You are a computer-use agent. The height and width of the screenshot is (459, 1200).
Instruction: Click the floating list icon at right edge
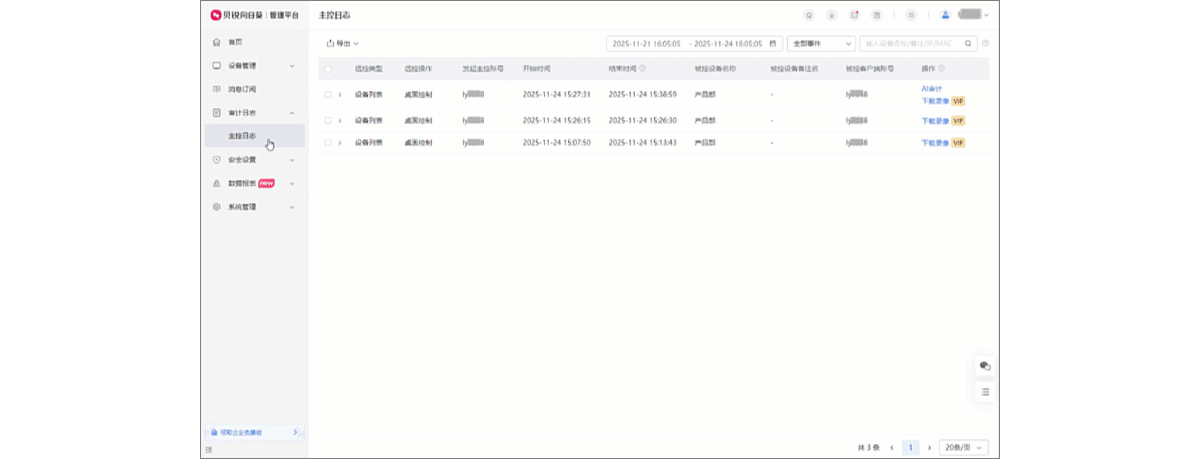(985, 392)
